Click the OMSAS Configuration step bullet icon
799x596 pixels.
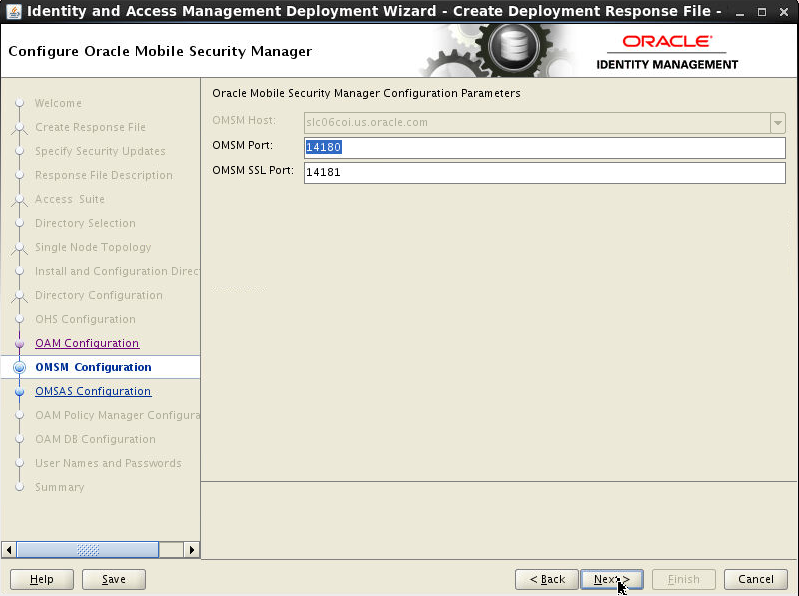[19, 392]
